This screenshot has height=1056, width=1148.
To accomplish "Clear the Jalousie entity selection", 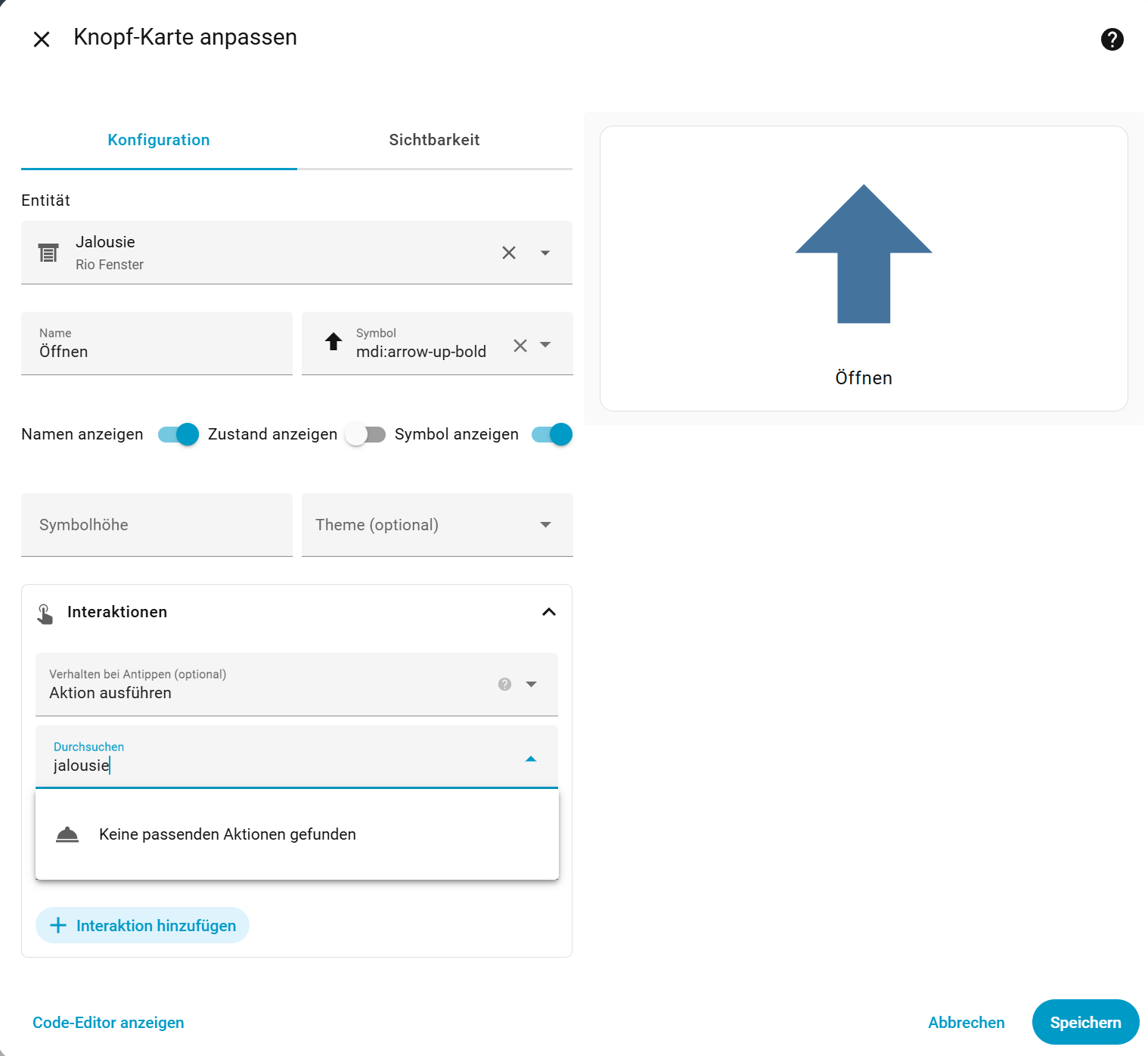I will click(x=509, y=253).
